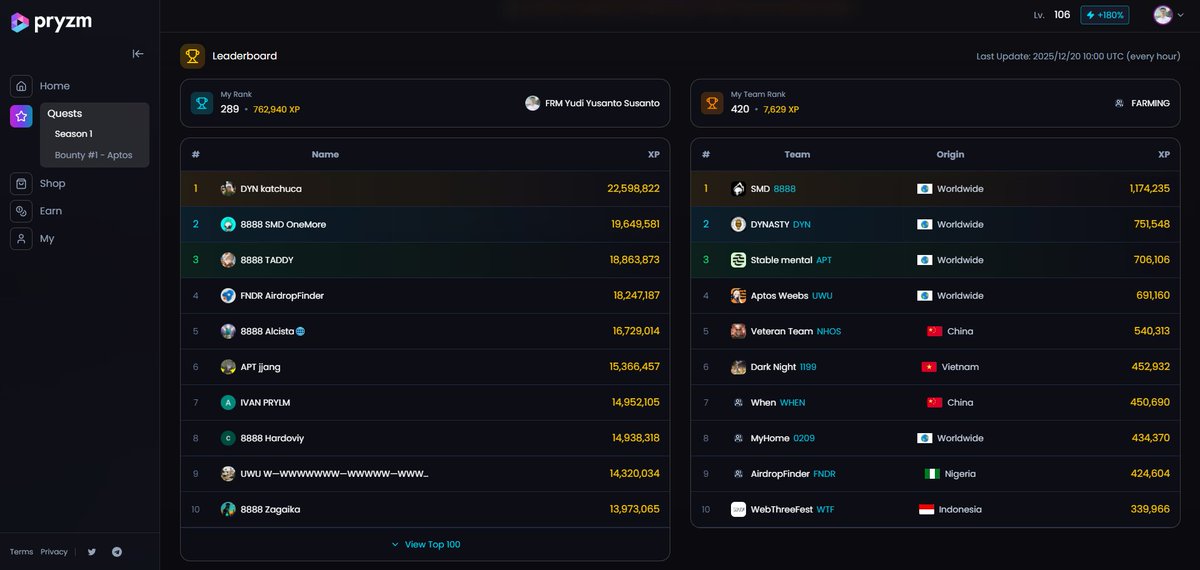Expand View Top 100 list
The width and height of the screenshot is (1200, 570).
point(425,545)
